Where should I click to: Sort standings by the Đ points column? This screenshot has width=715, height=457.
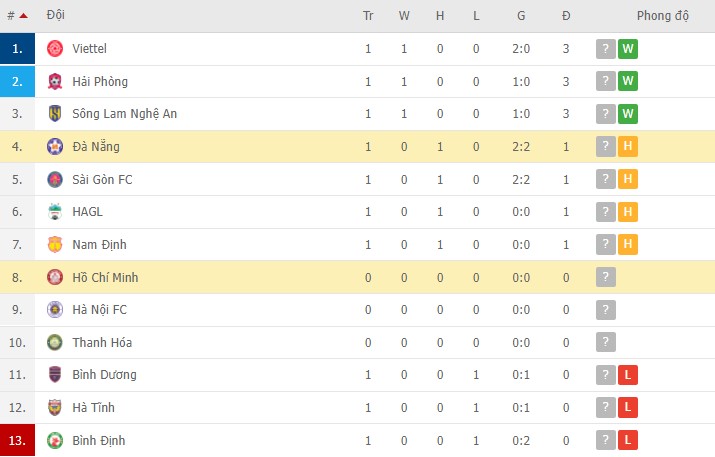pos(566,16)
